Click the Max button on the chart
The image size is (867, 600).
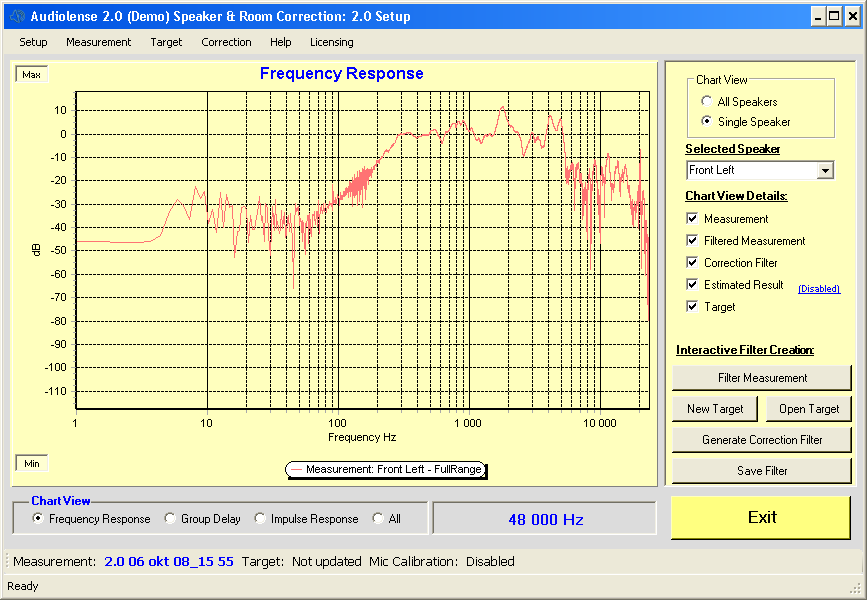[x=31, y=75]
